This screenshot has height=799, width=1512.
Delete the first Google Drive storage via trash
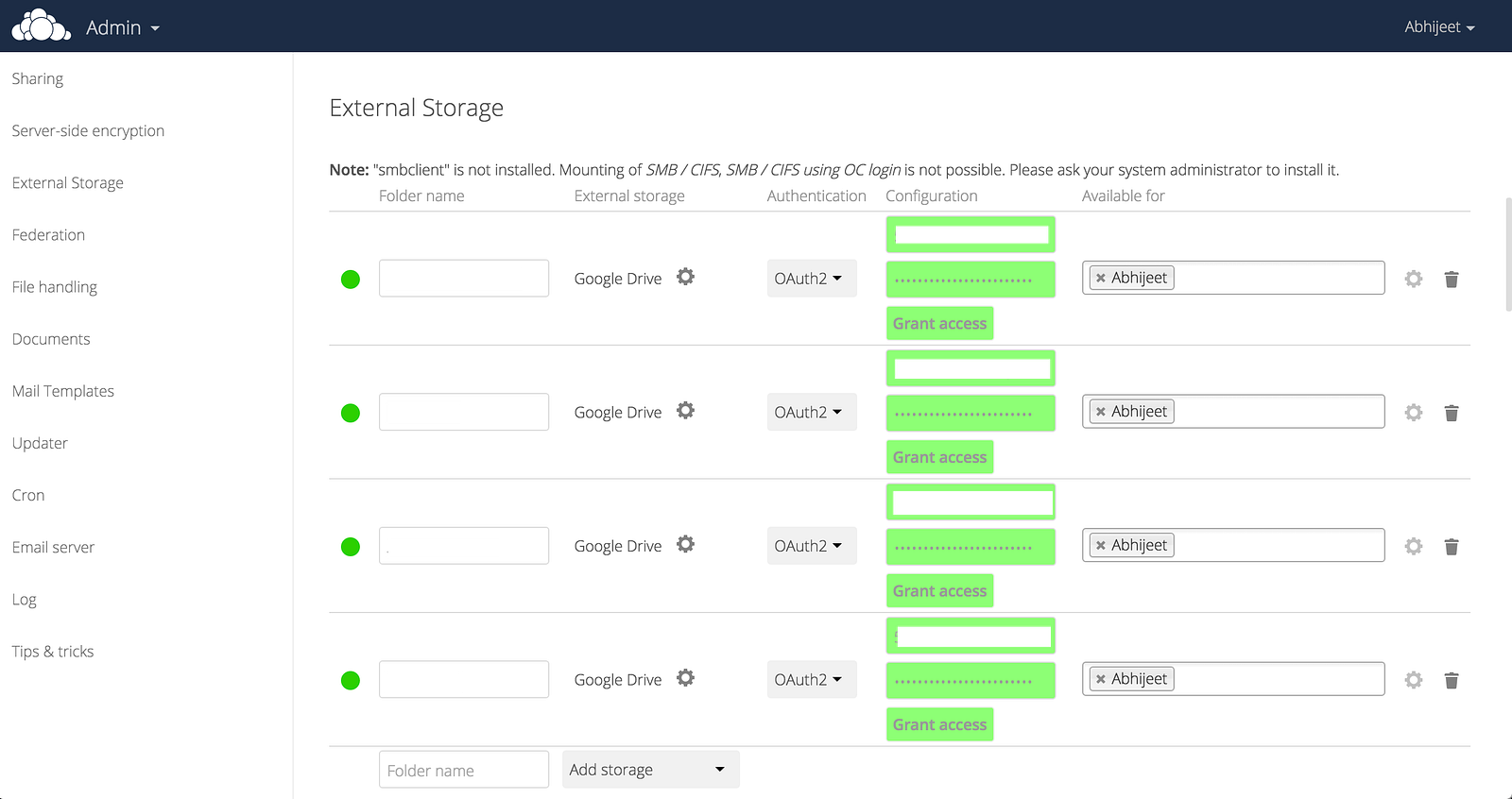pos(1452,280)
